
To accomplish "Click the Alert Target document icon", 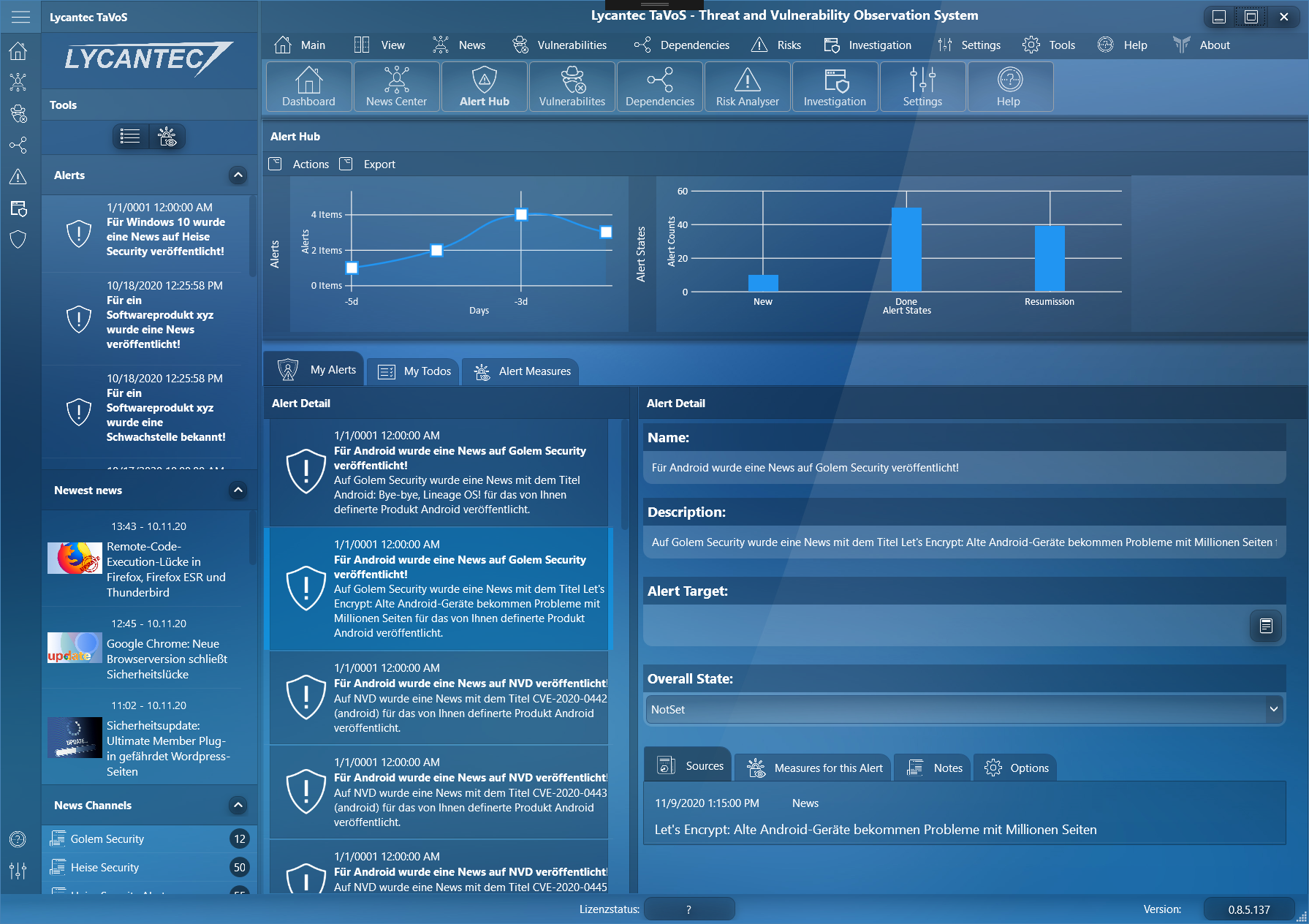I will pos(1266,626).
